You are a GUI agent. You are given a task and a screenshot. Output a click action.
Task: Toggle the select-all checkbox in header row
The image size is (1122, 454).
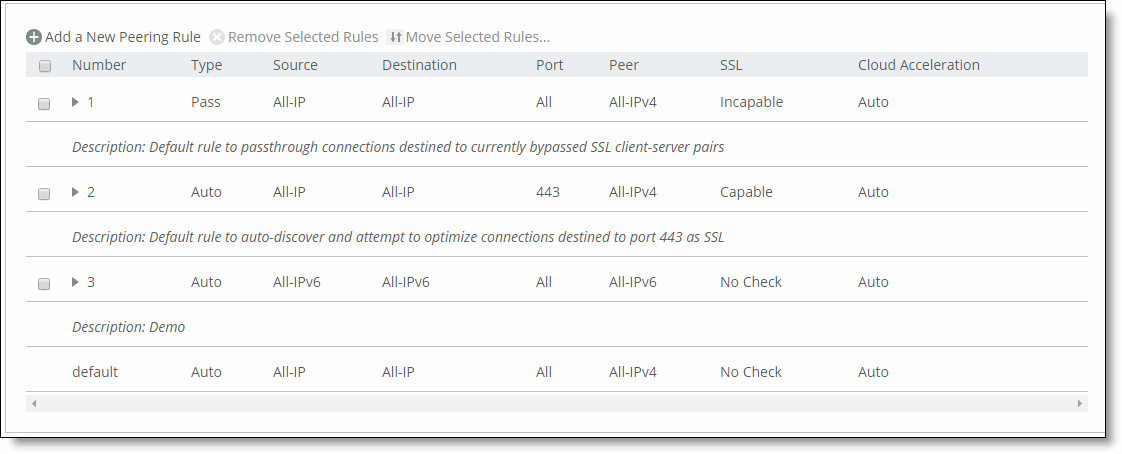(45, 67)
